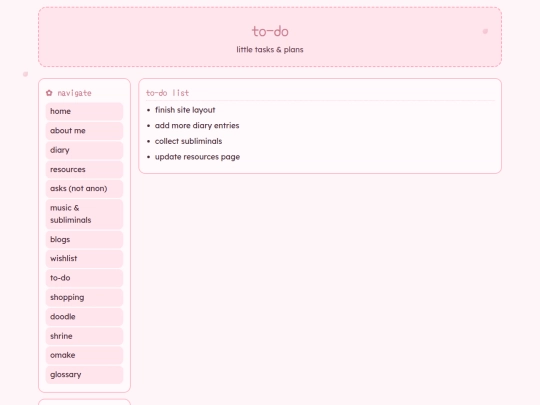
Task: Select to-do in the navigation
Action: [84, 278]
